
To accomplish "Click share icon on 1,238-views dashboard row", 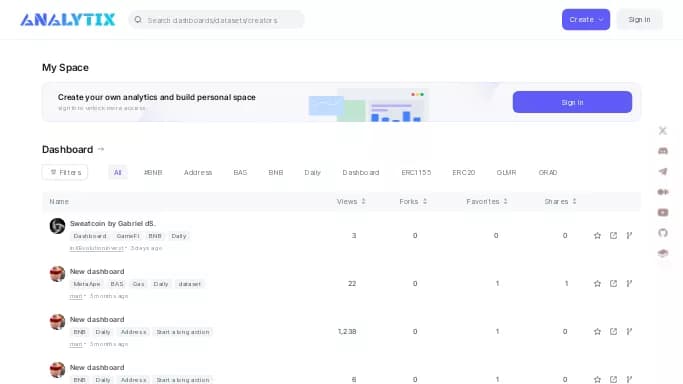I will 613,331.
